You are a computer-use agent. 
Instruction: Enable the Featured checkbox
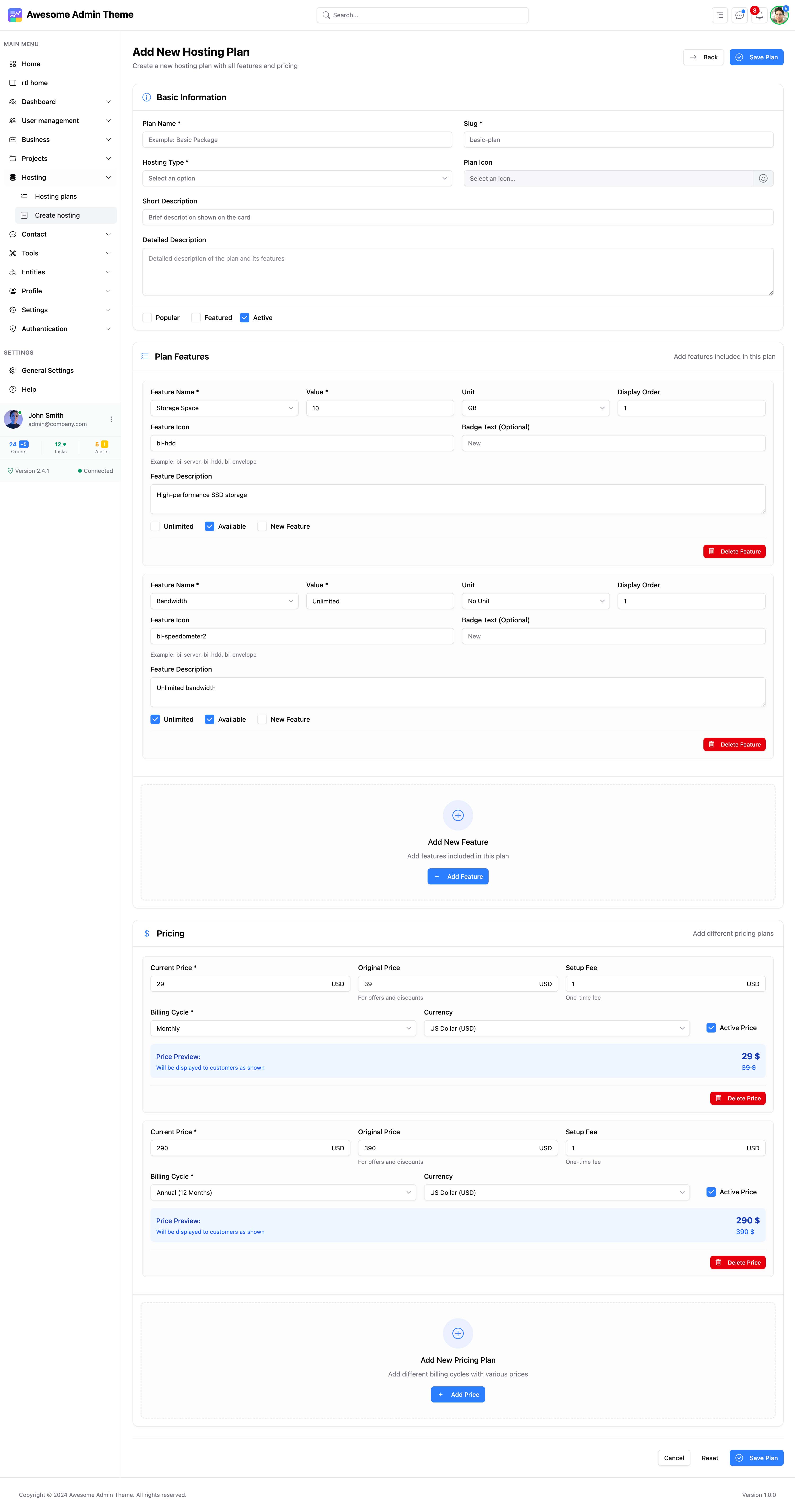pos(196,317)
